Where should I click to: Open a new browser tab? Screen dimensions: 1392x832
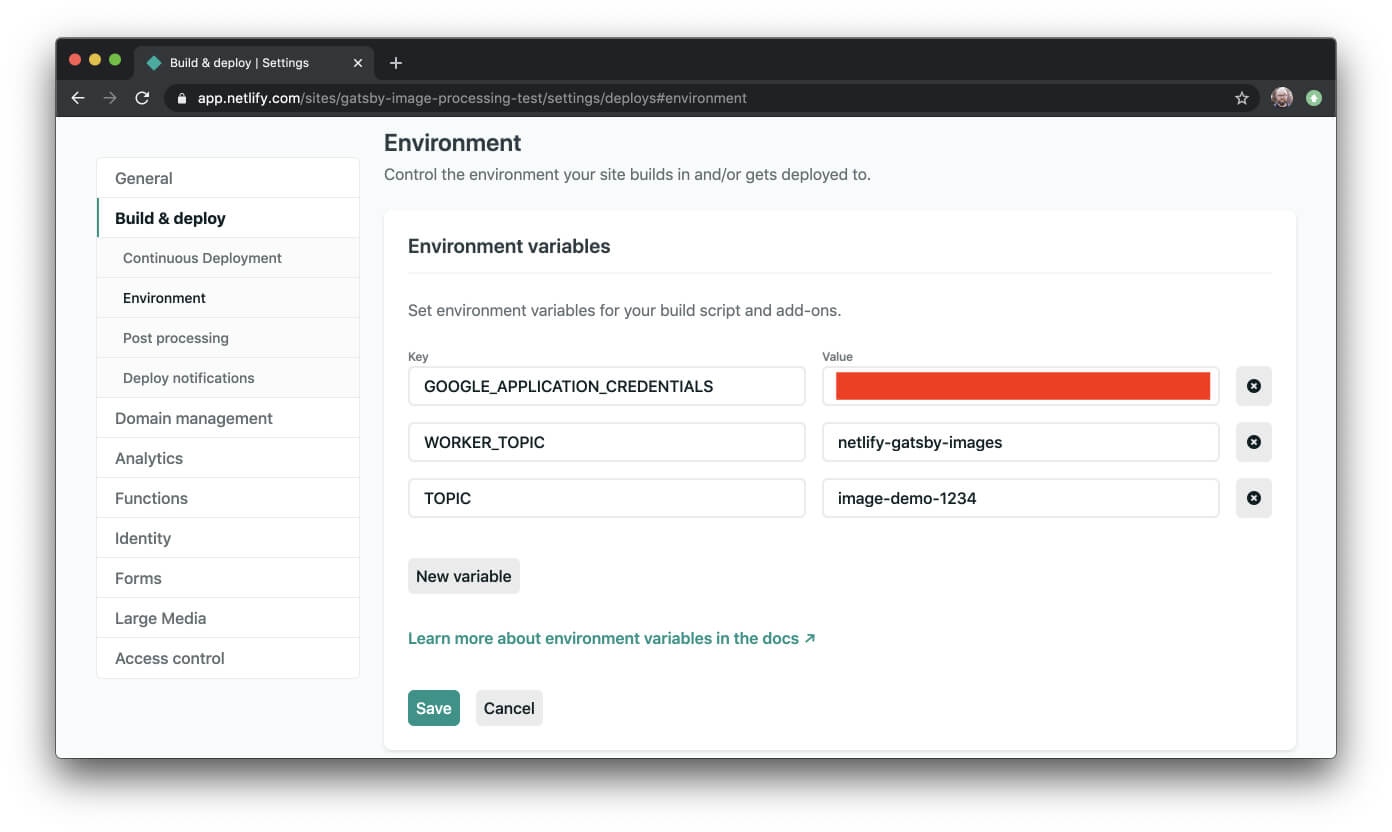pos(395,62)
